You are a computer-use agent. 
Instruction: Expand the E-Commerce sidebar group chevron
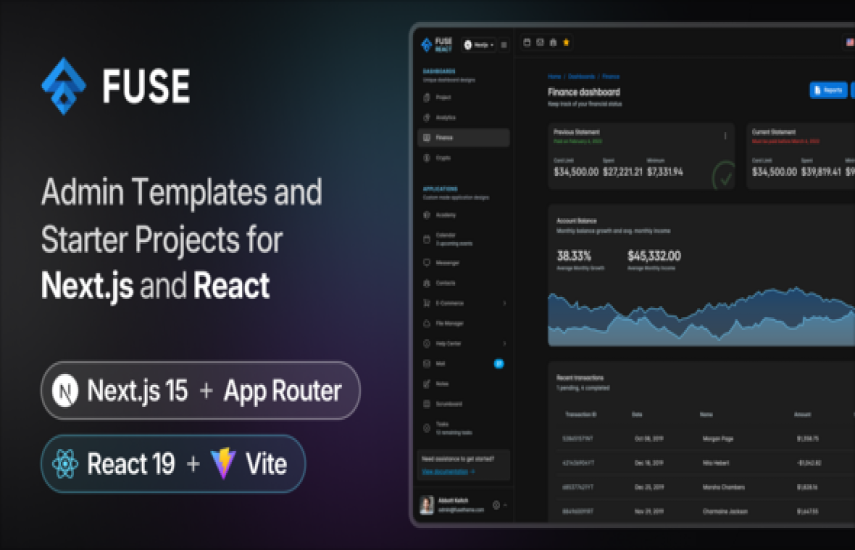(x=504, y=303)
